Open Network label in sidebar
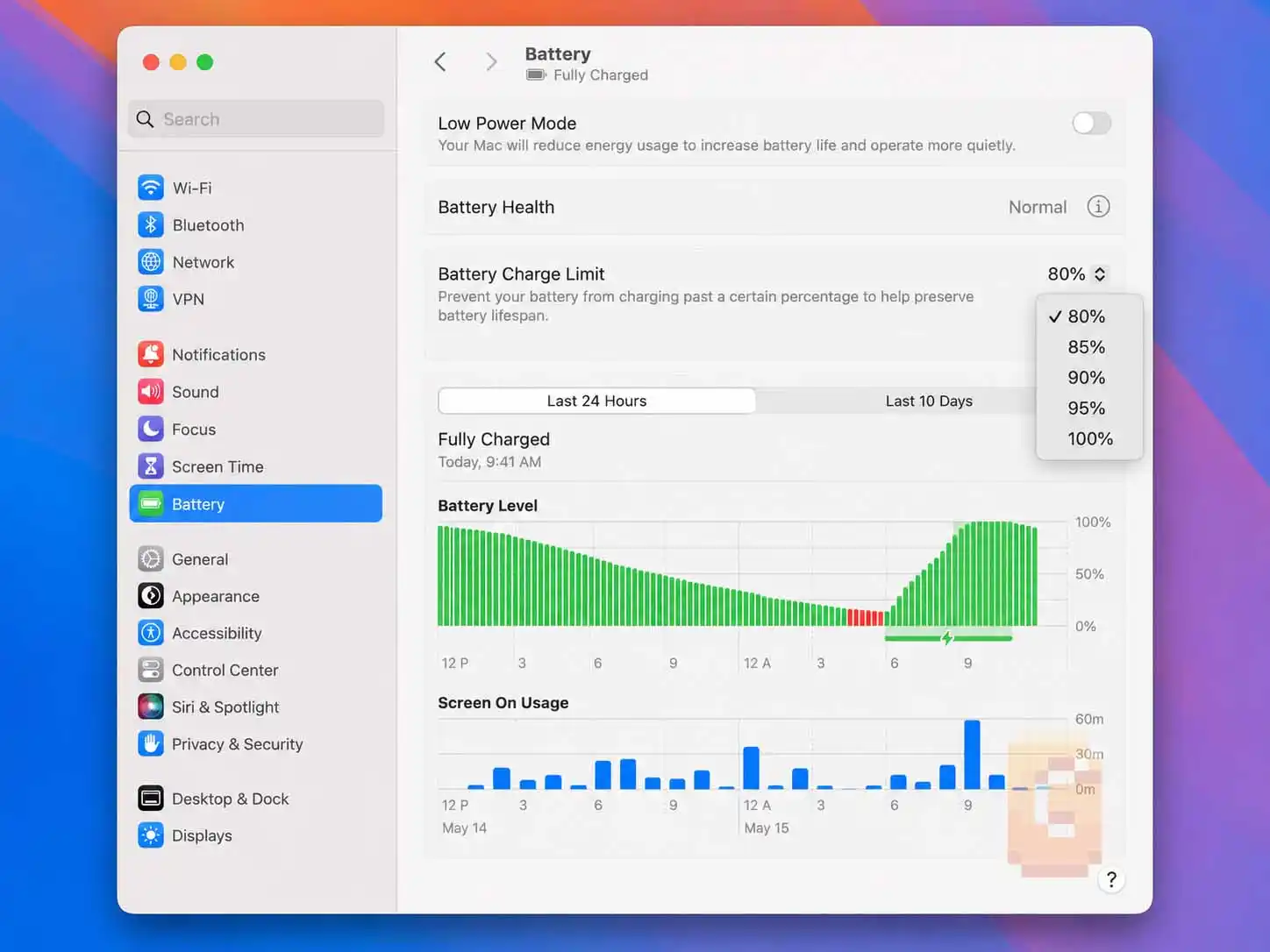The image size is (1270, 952). (203, 262)
